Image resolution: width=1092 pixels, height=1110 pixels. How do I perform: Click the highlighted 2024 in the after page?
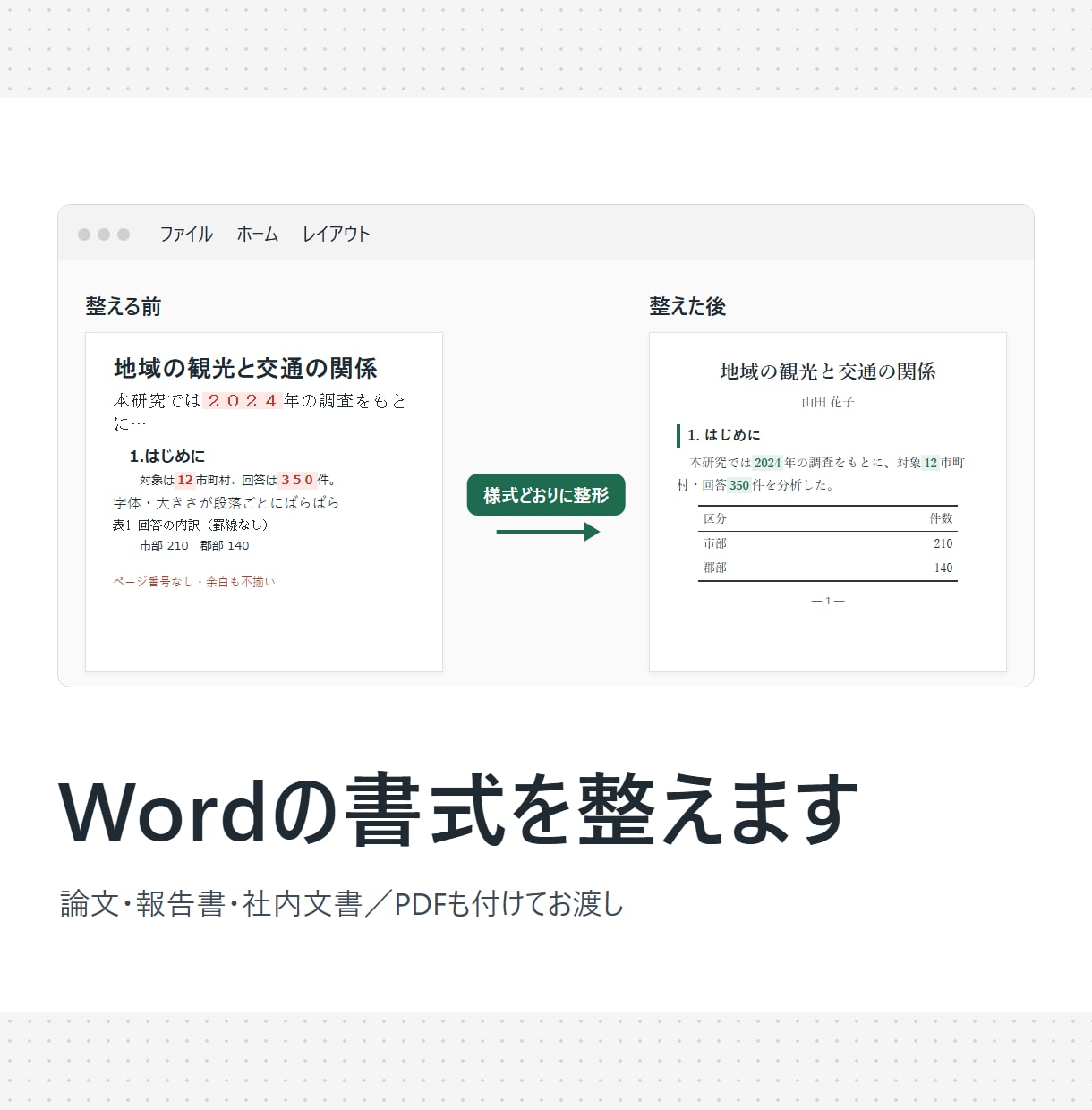[x=767, y=463]
